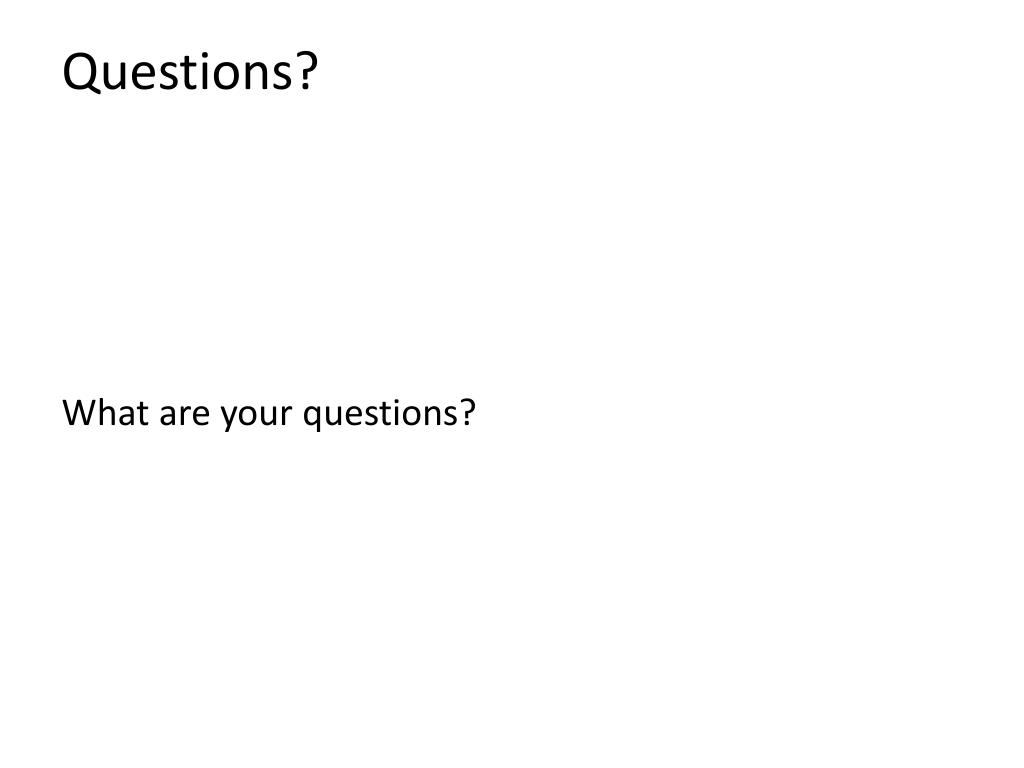Click the empty slide area under the body text

512,588
